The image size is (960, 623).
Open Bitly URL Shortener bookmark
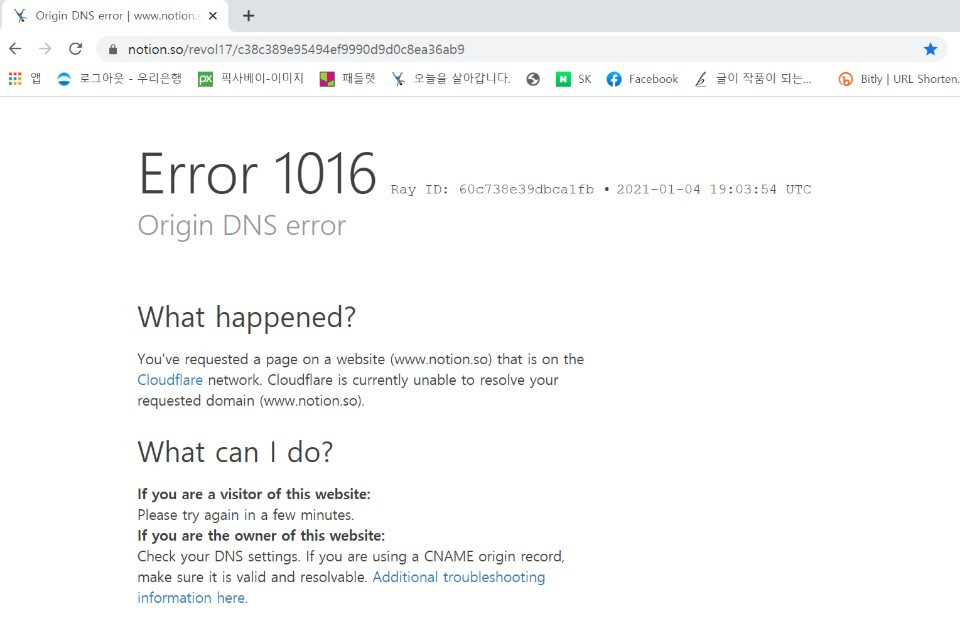pos(899,79)
